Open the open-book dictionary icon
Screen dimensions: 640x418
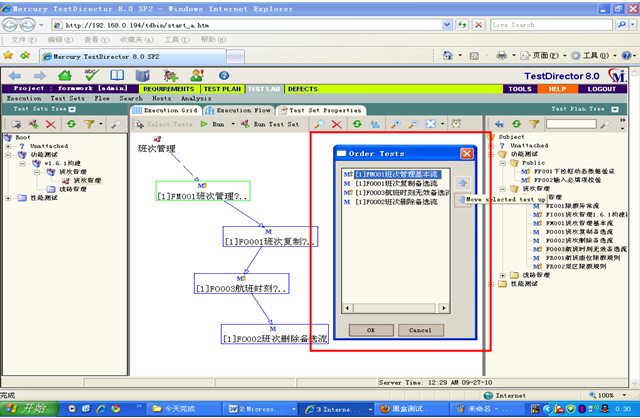click(x=117, y=75)
